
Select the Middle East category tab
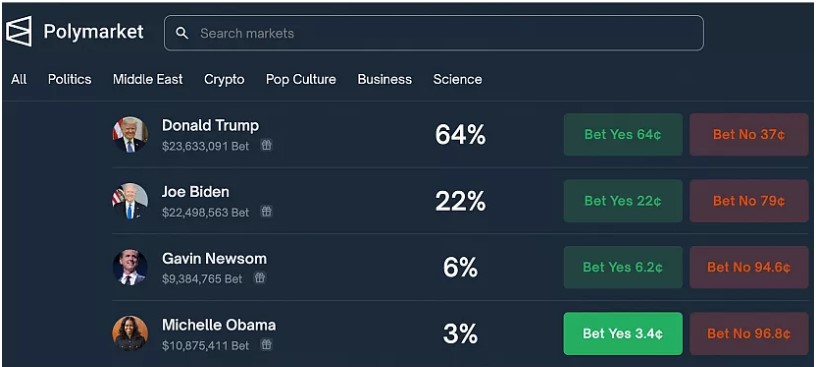(x=148, y=79)
